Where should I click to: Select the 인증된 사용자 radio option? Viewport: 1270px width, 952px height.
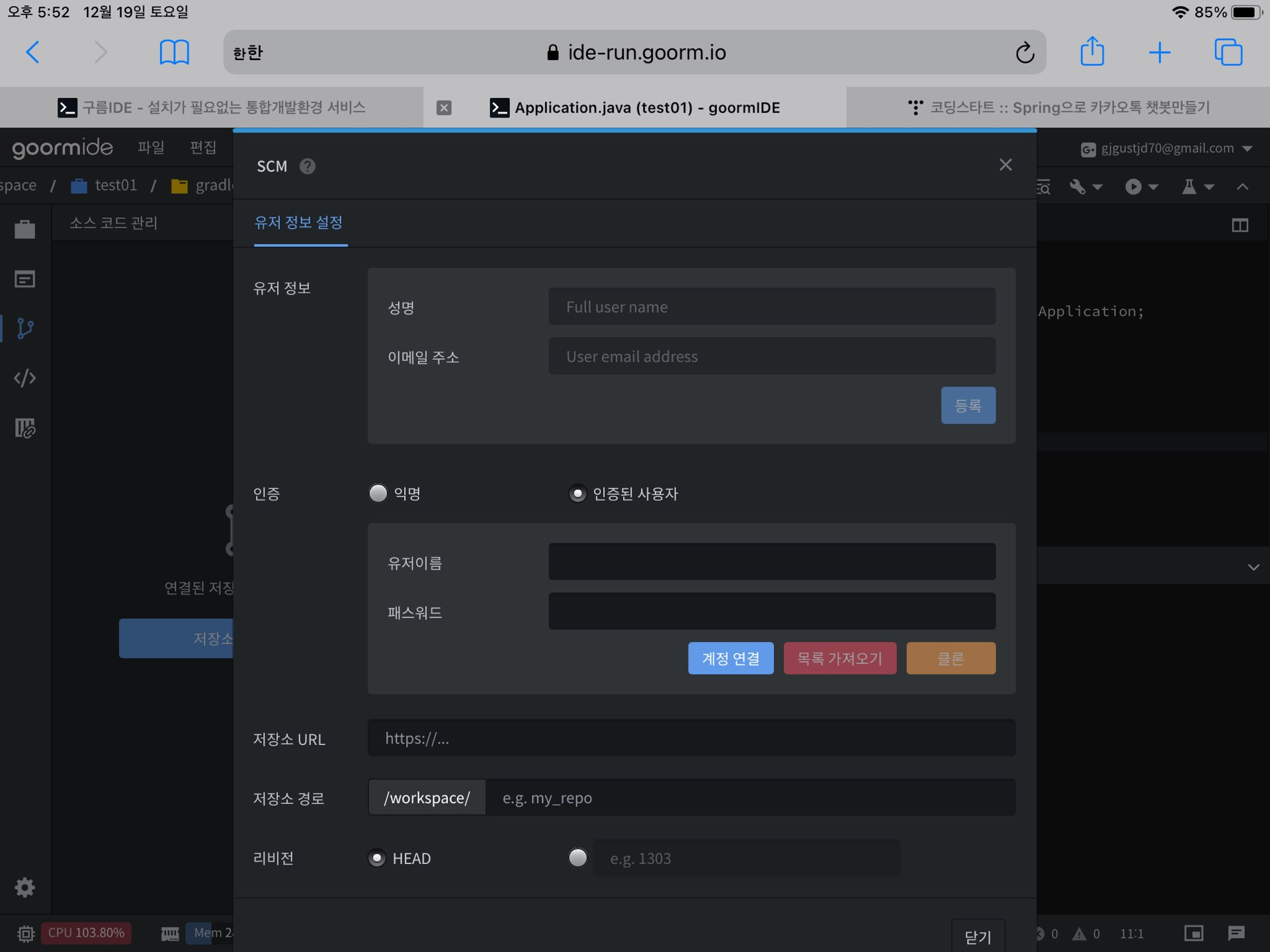pyautogui.click(x=577, y=493)
